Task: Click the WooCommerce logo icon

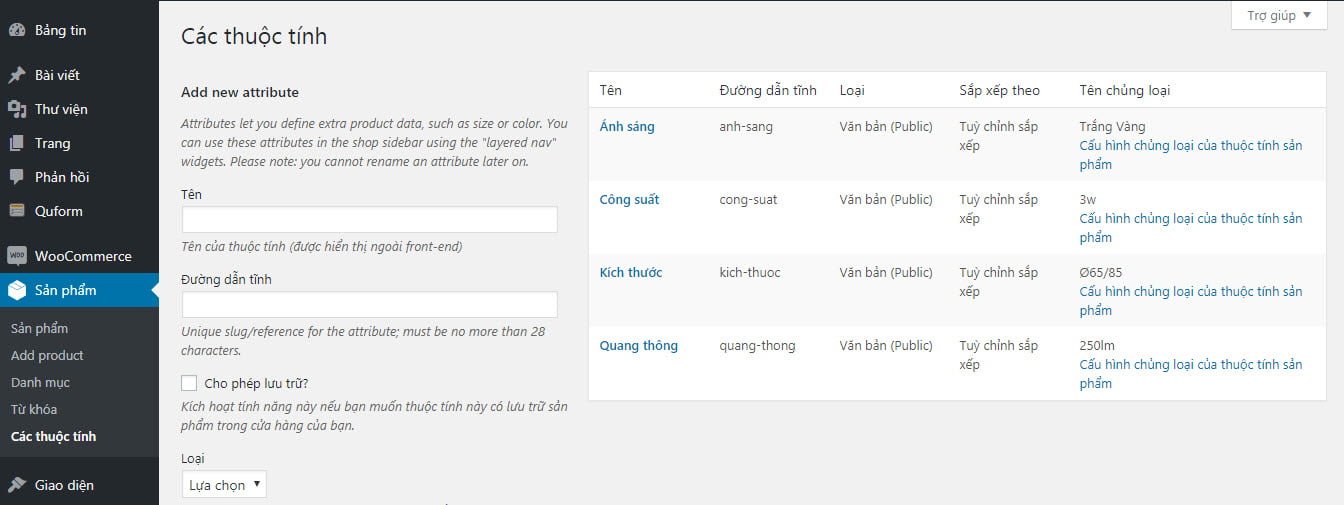Action: [16, 256]
